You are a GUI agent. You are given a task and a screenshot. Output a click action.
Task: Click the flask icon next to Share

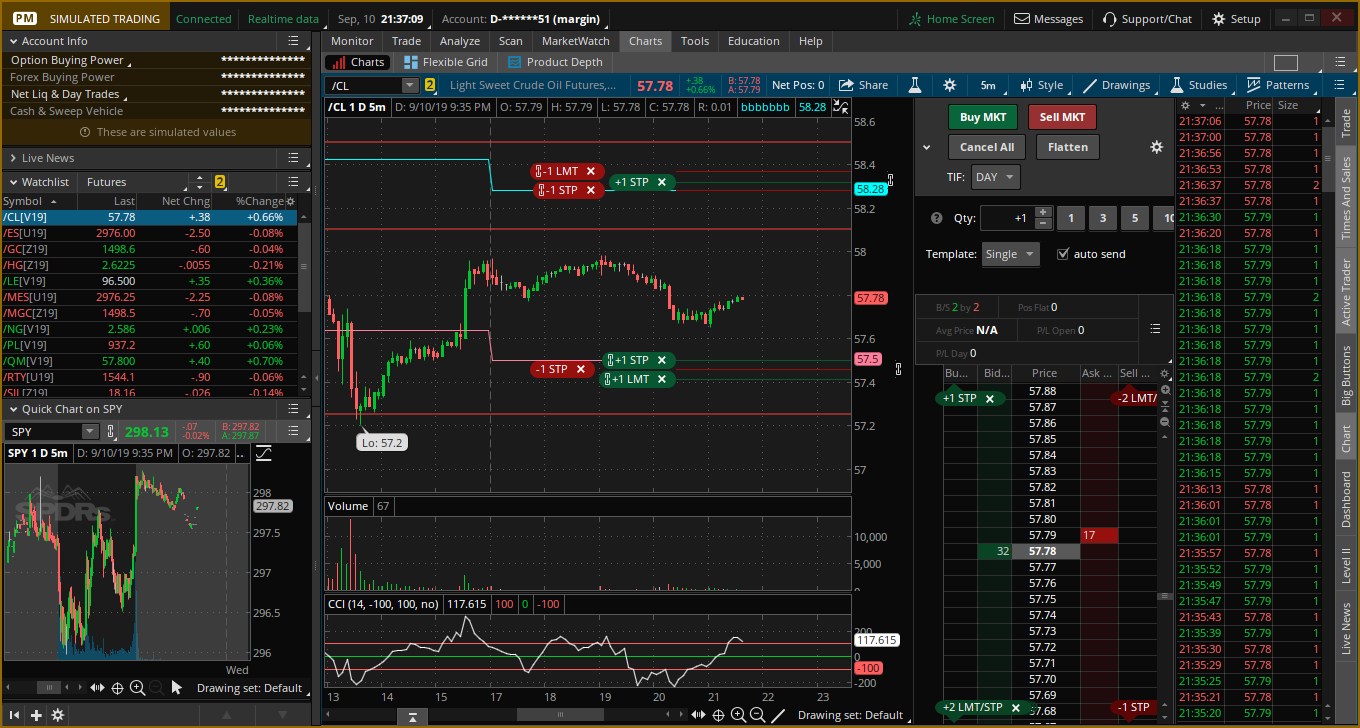pyautogui.click(x=914, y=85)
